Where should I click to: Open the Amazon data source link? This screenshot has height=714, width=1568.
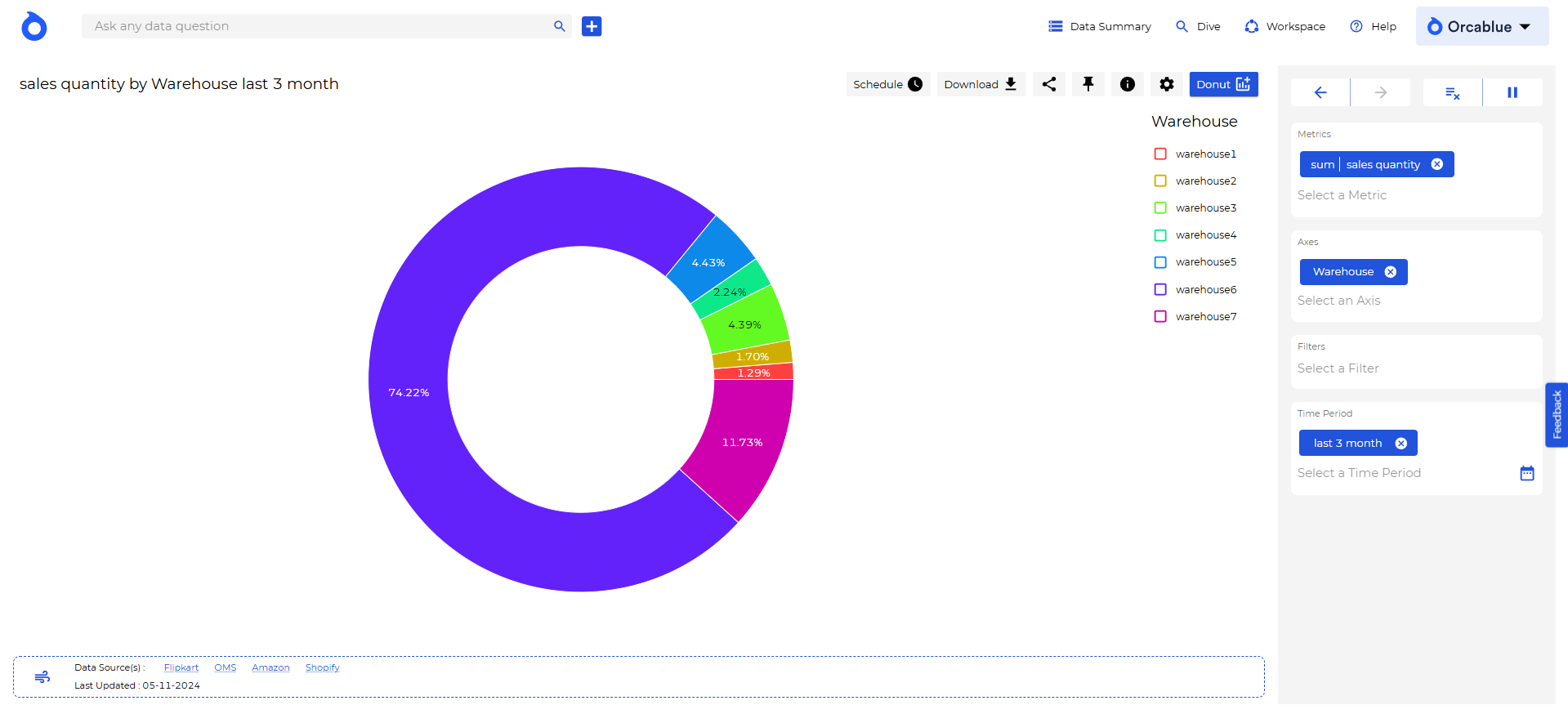coord(270,667)
